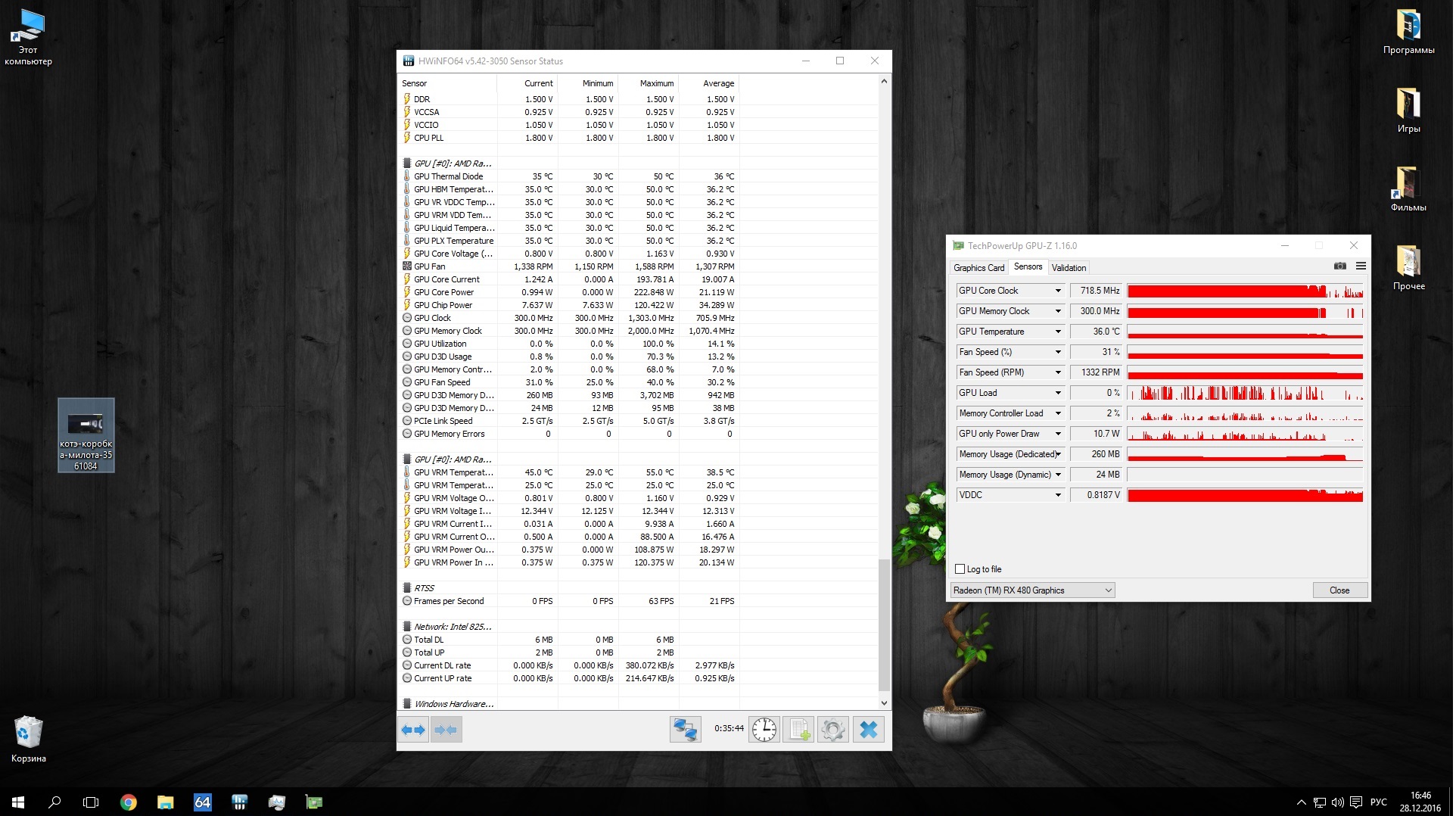Click the Maximum column header in HWiNFO
Viewport: 1456px width, 816px height.
tap(649, 83)
